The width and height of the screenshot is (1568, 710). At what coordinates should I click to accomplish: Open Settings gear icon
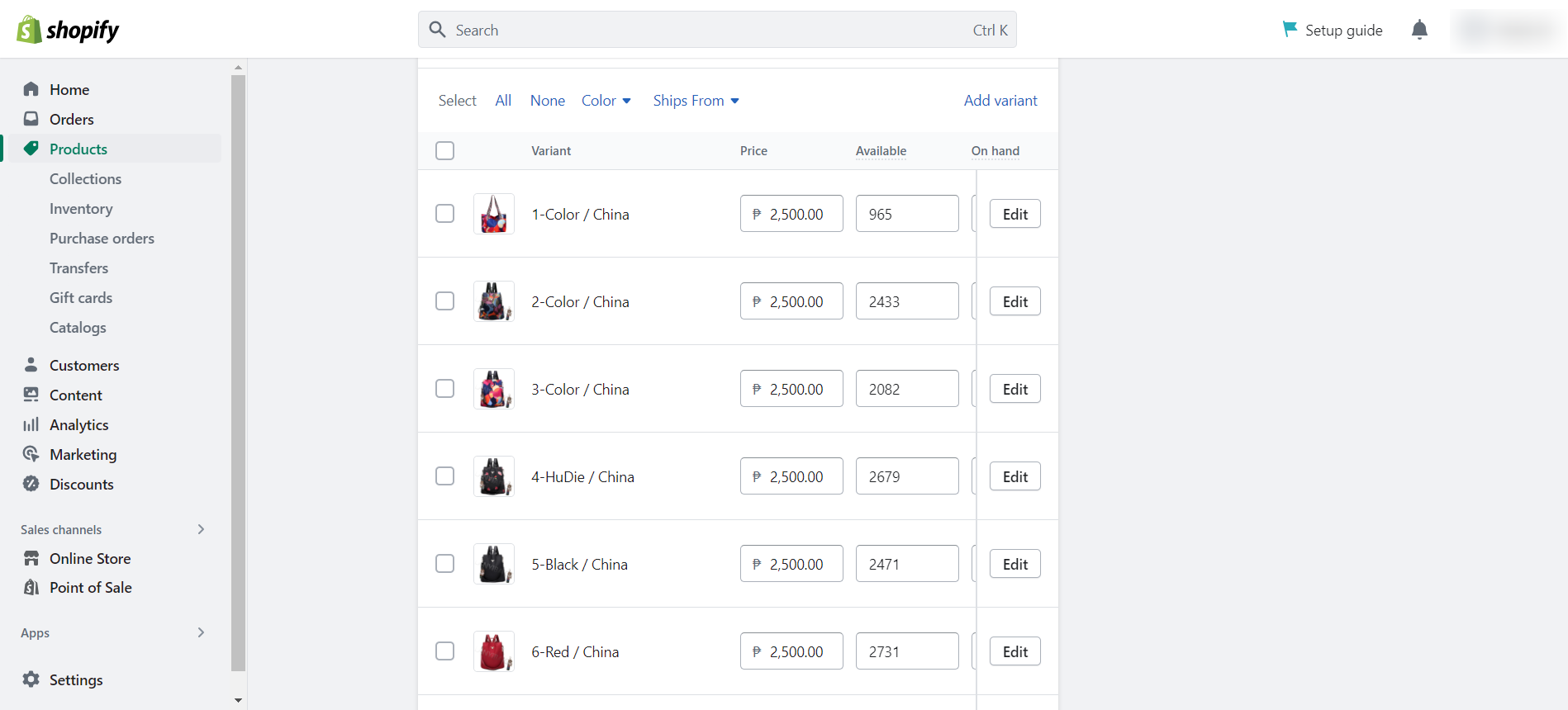31,679
